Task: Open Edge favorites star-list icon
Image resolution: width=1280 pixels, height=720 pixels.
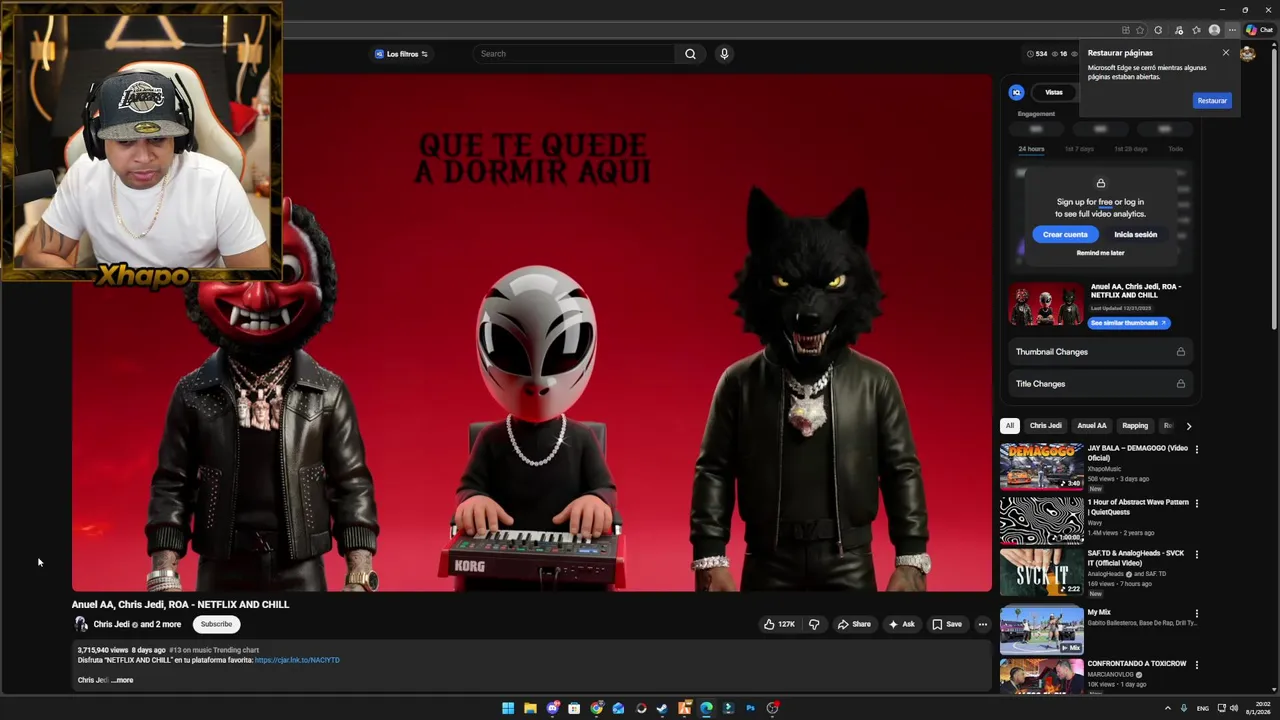Action: (x=1196, y=30)
